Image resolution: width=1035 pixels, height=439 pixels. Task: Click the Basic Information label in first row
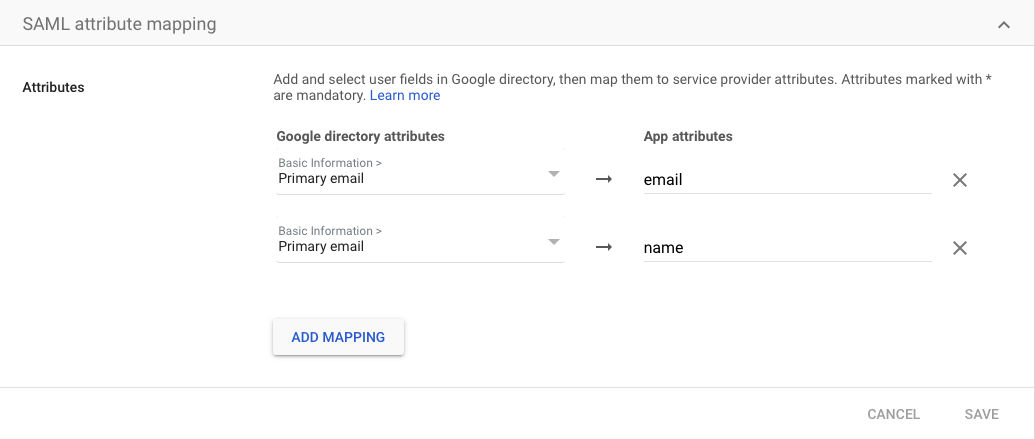point(330,163)
